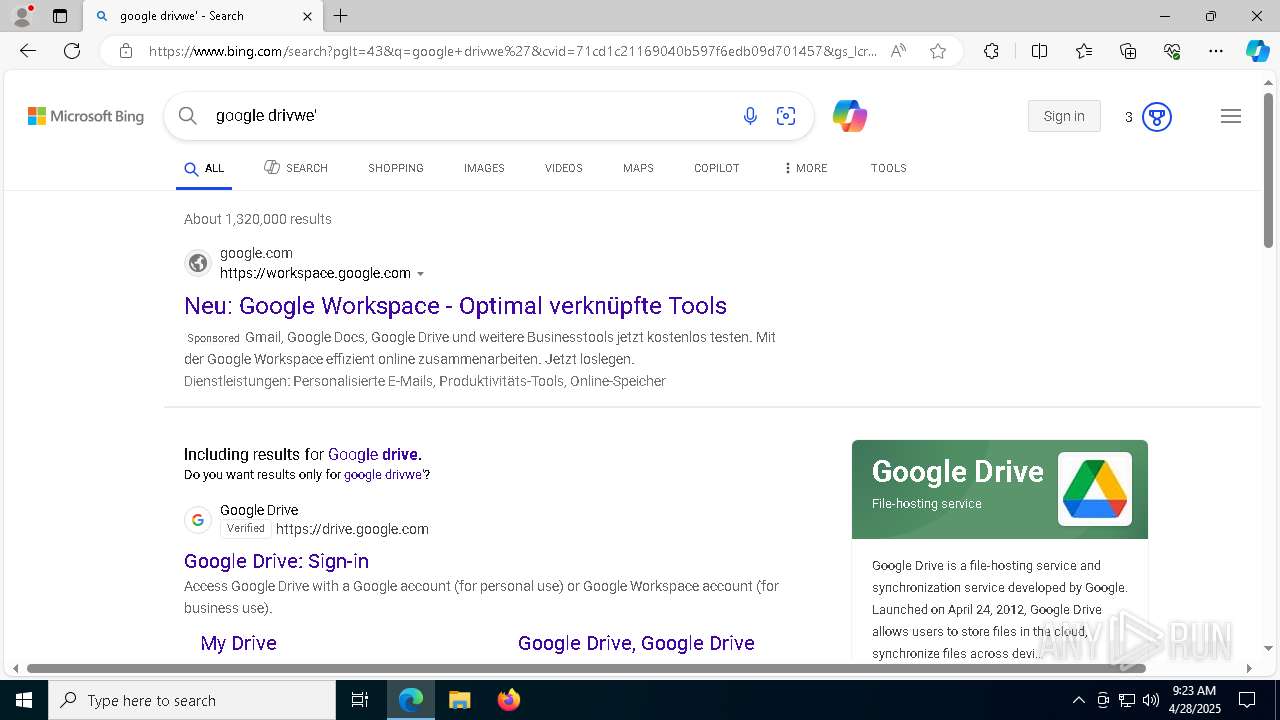Open the colorful Copilot icon beside search box

coord(850,116)
